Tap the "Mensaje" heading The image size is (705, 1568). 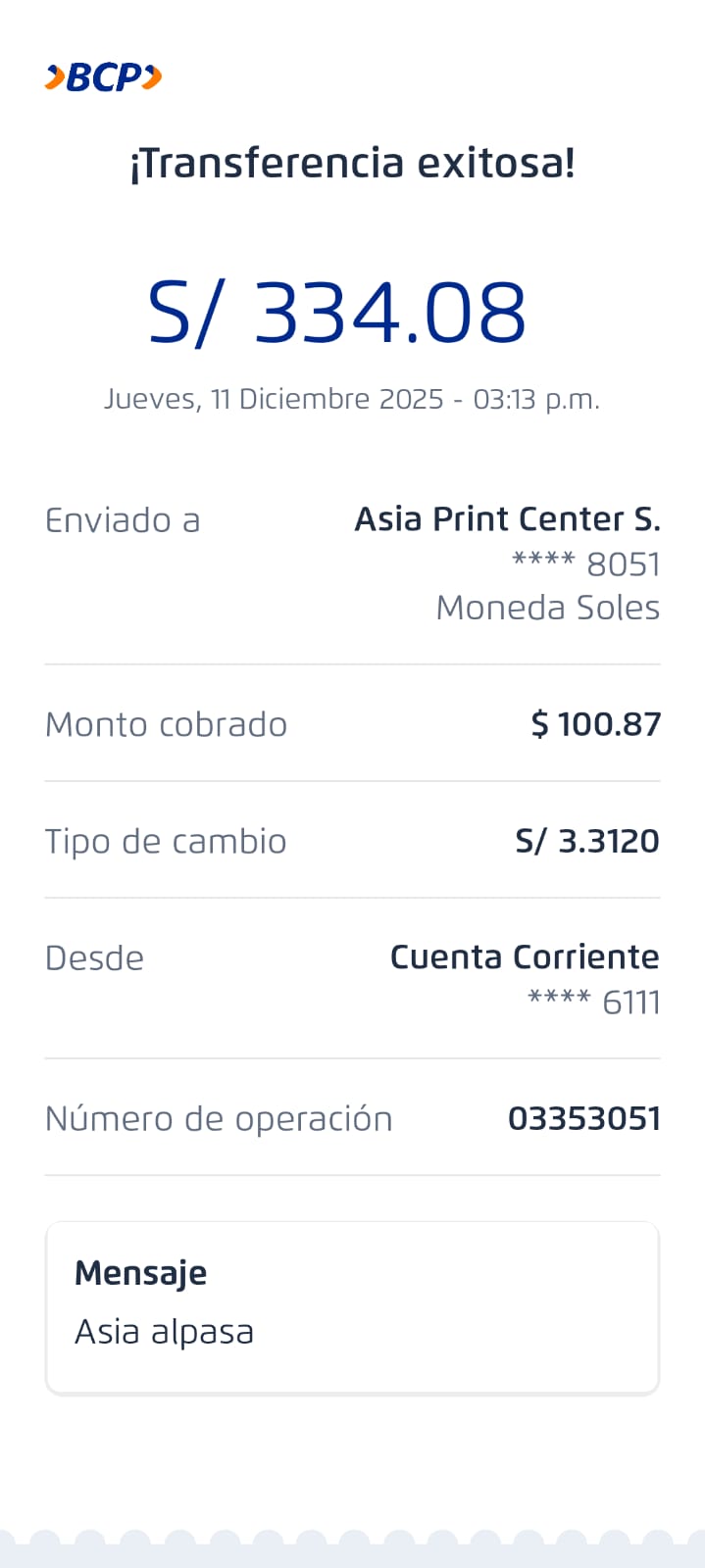[x=140, y=1273]
